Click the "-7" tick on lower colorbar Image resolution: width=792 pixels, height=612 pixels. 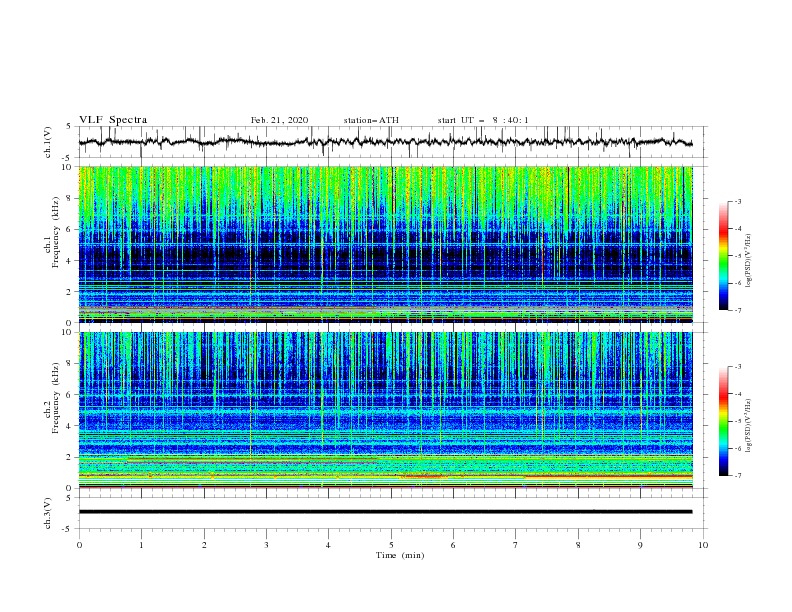(737, 475)
